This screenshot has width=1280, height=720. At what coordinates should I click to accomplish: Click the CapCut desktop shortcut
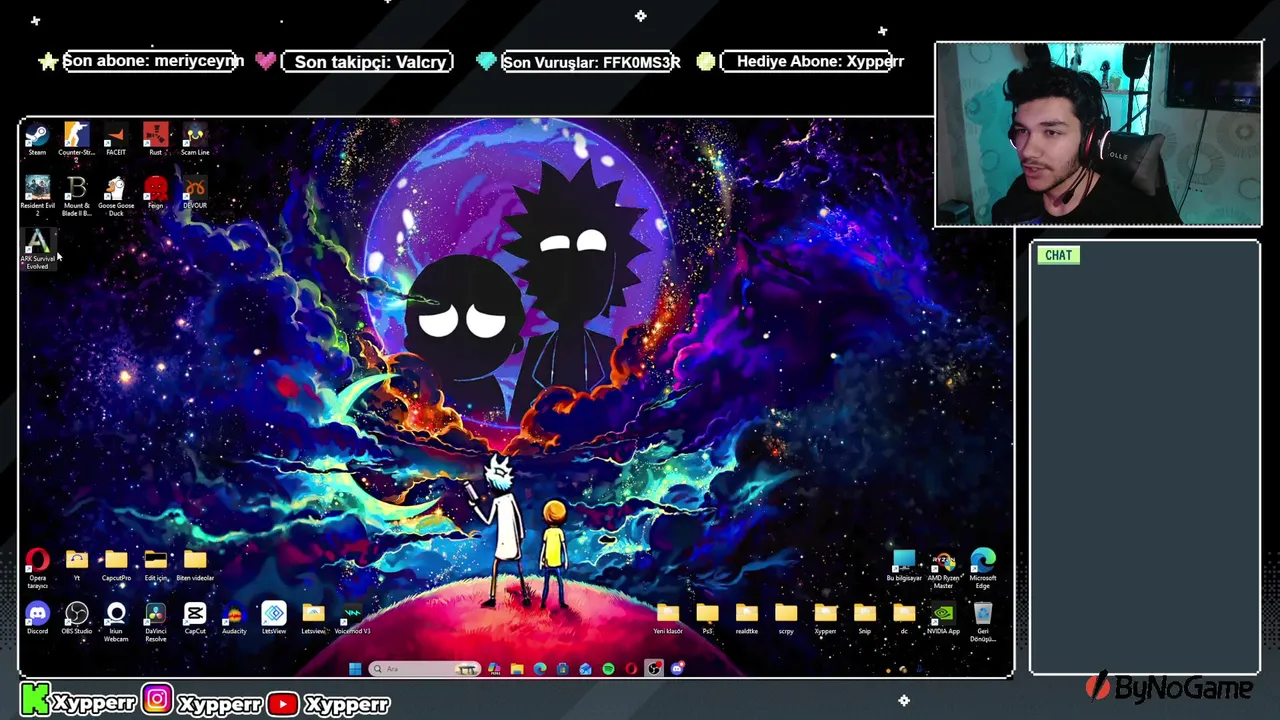[x=195, y=619]
